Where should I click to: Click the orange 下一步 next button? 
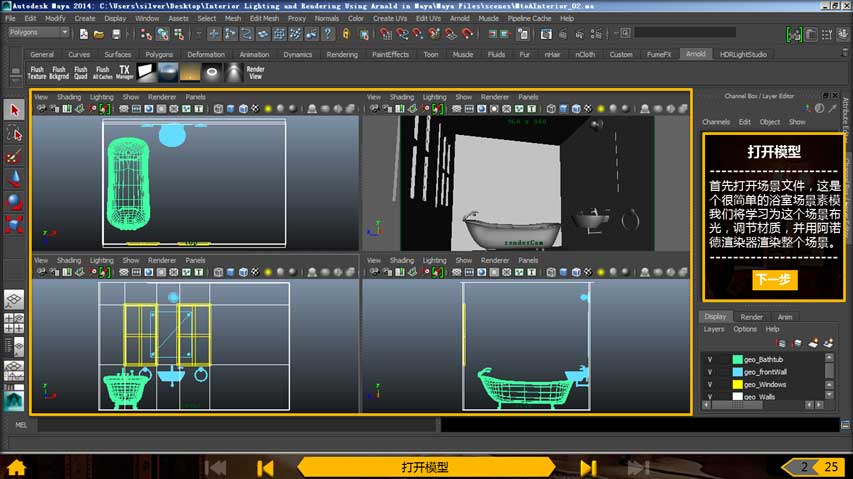tap(775, 280)
